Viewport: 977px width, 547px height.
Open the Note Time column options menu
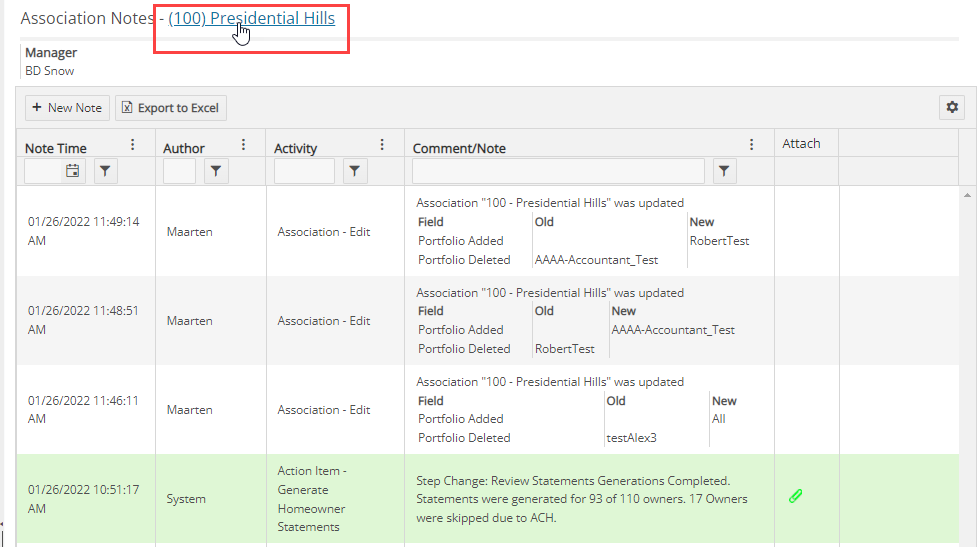133,145
